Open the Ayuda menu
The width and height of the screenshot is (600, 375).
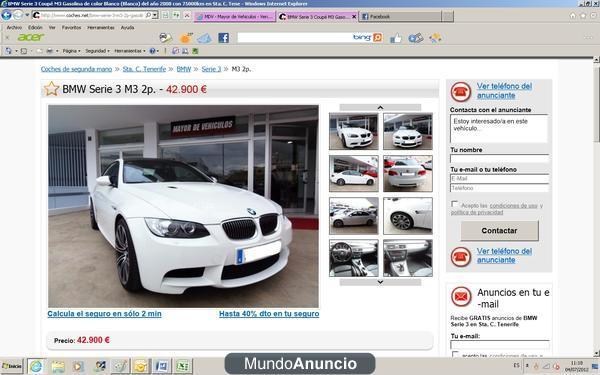[127, 28]
